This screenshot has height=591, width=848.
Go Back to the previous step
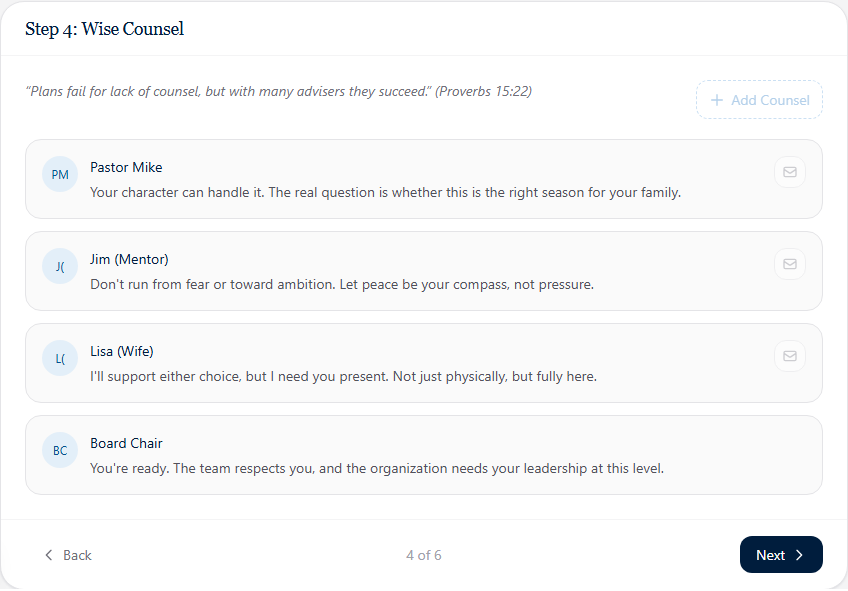coord(67,554)
